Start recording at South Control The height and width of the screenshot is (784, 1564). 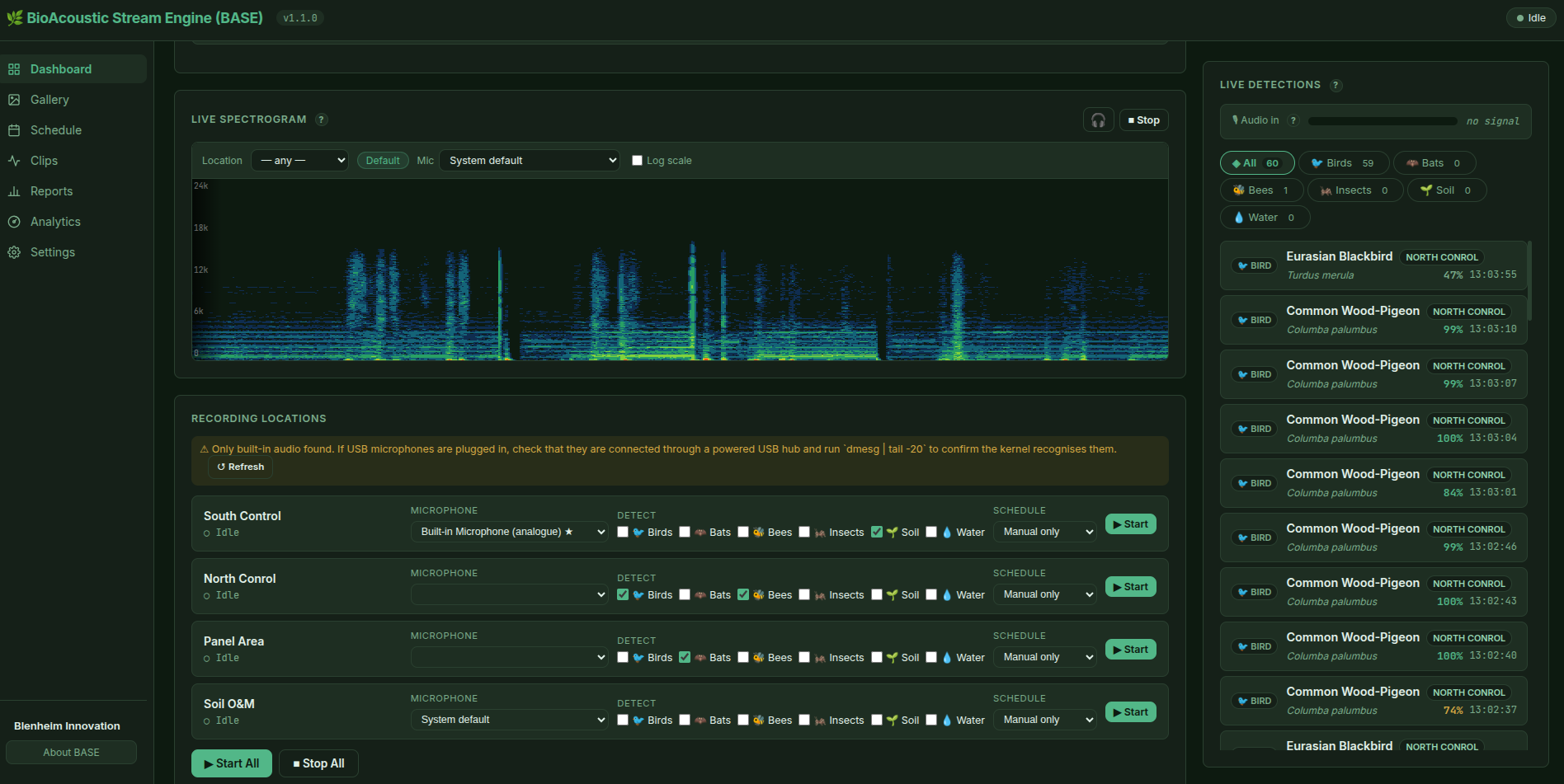point(1130,524)
